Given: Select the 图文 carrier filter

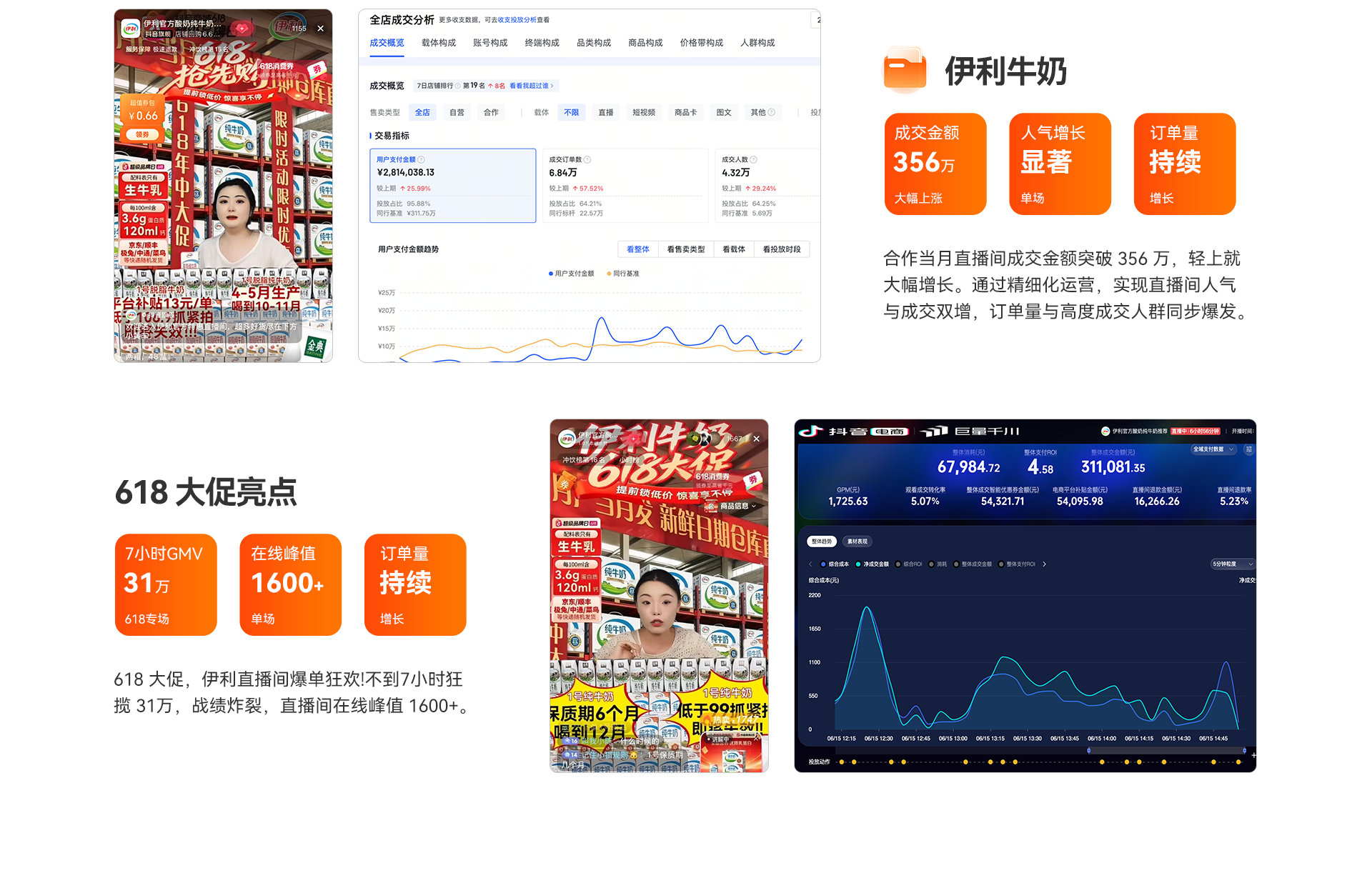Looking at the screenshot, I should click(724, 112).
